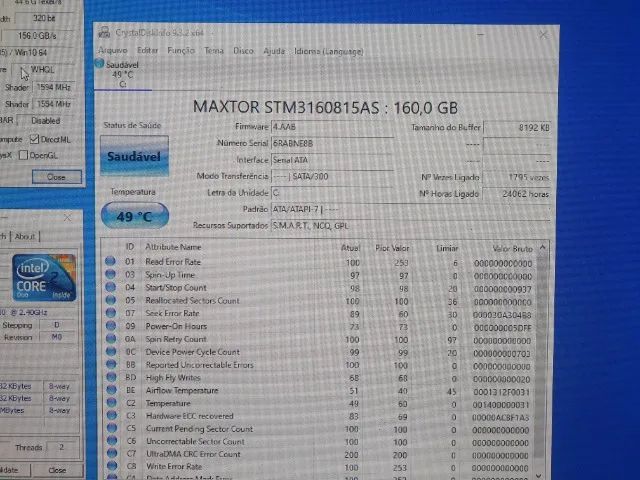Click the Valor Bruto column header

[512, 249]
